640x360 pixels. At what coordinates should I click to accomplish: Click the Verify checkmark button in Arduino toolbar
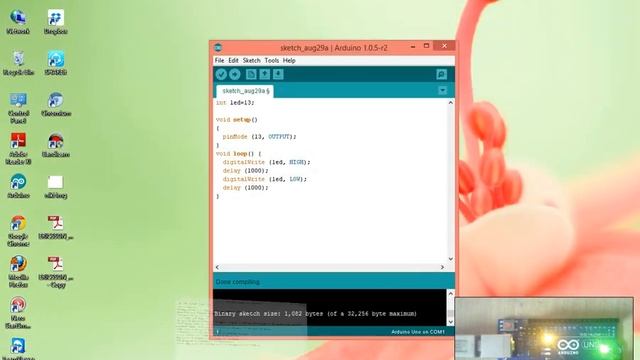pyautogui.click(x=221, y=74)
